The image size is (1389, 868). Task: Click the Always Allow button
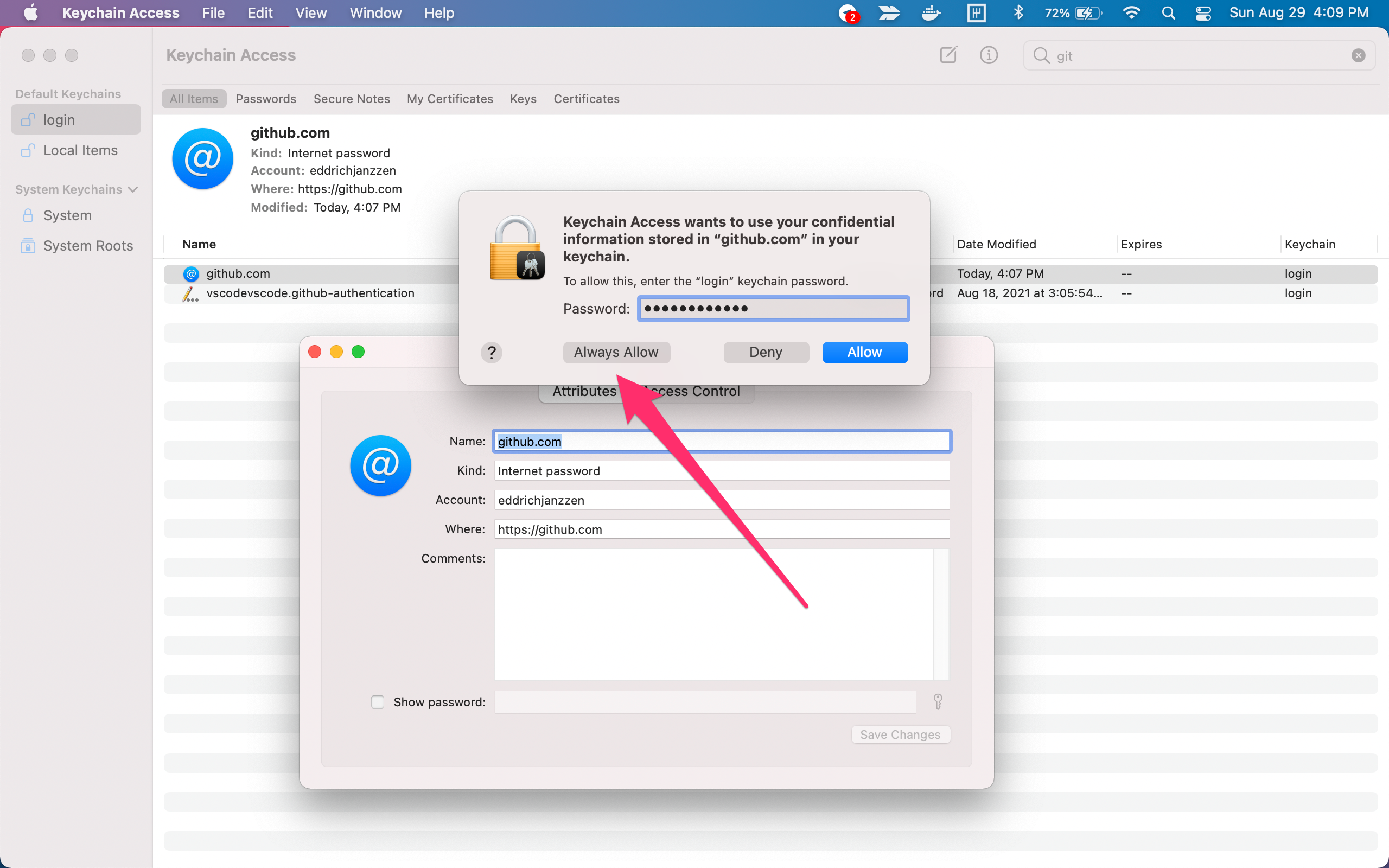616,353
